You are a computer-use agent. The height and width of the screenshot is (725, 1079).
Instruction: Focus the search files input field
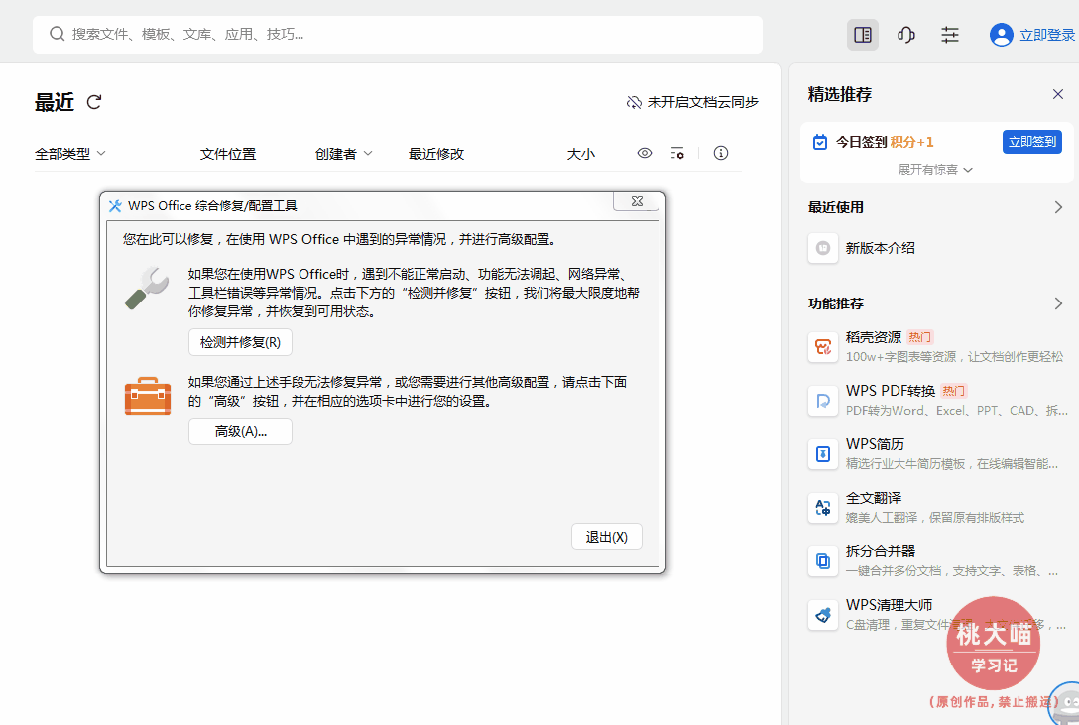[398, 34]
